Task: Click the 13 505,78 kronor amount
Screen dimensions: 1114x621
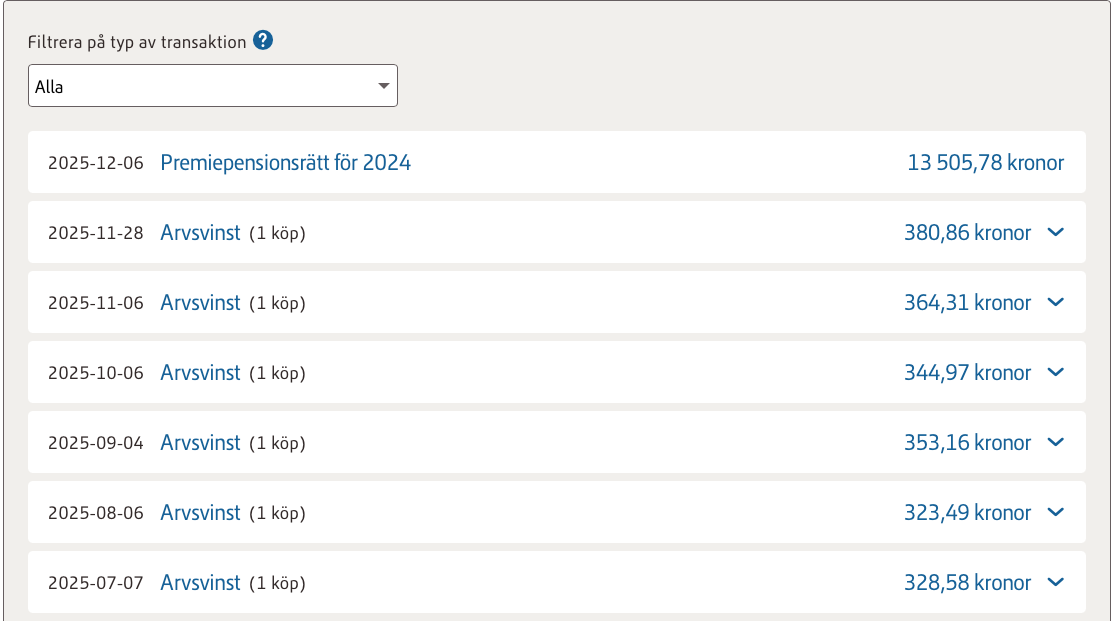Action: tap(985, 163)
